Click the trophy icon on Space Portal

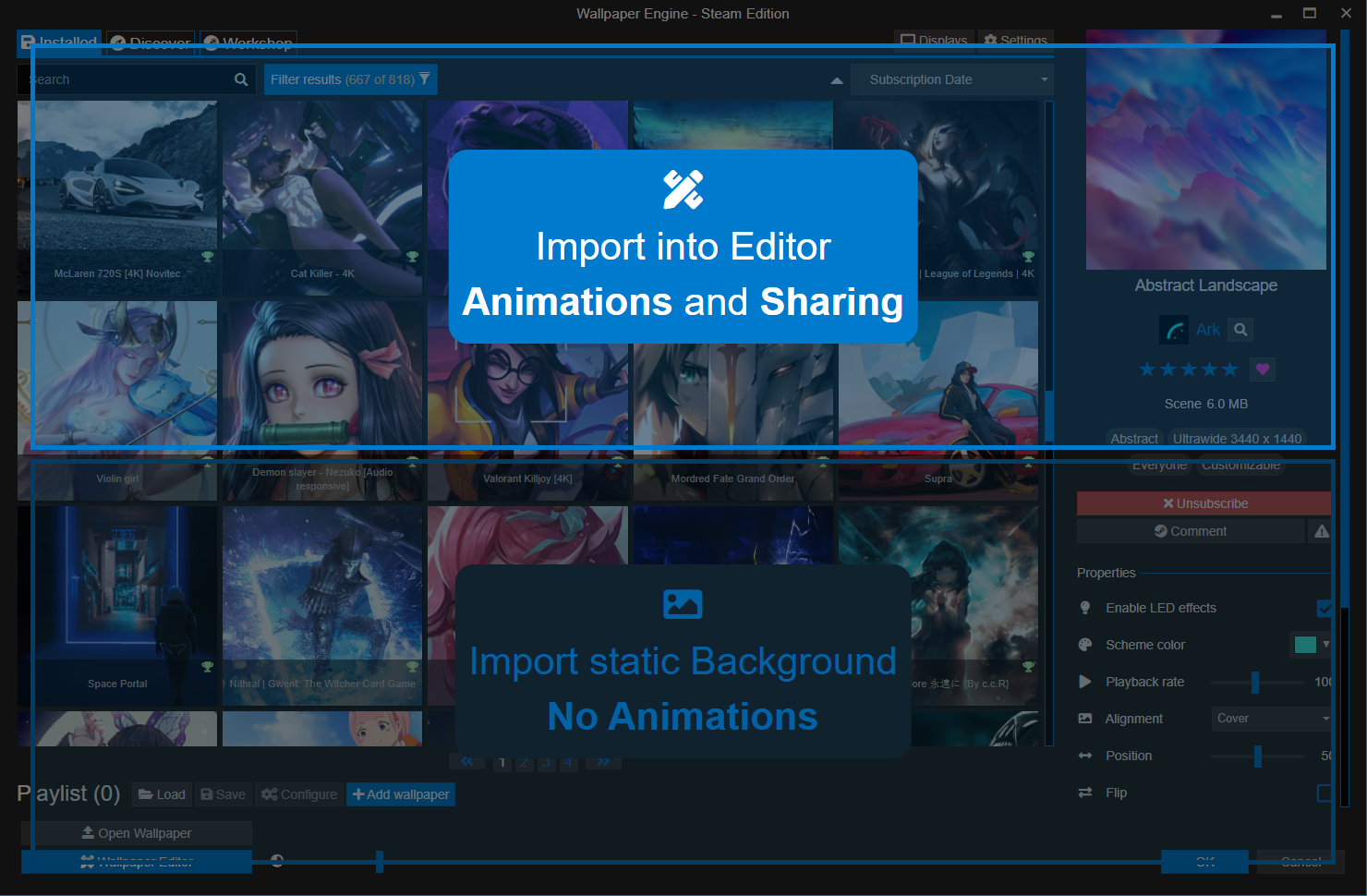click(208, 667)
